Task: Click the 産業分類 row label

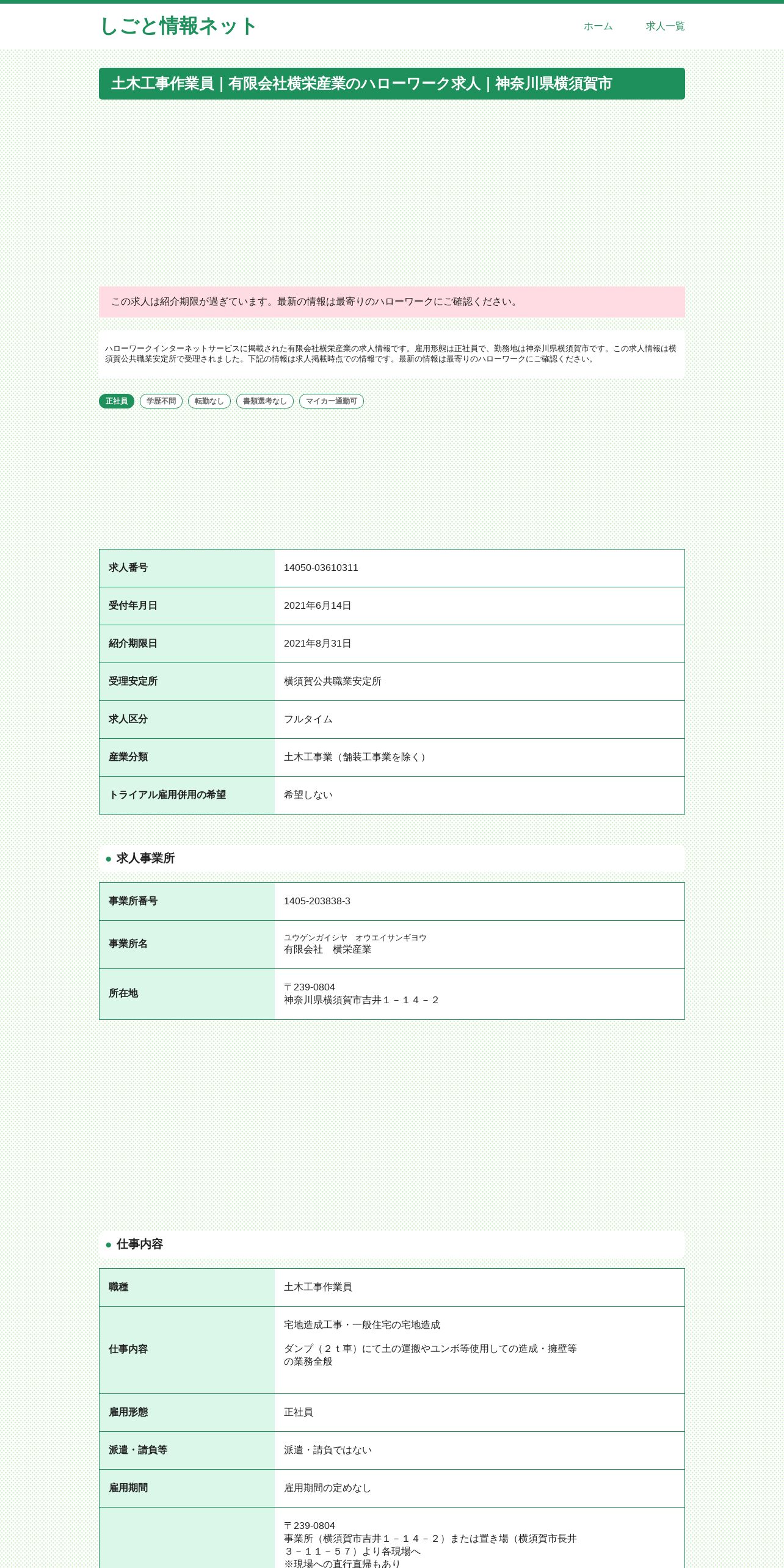Action: (128, 757)
